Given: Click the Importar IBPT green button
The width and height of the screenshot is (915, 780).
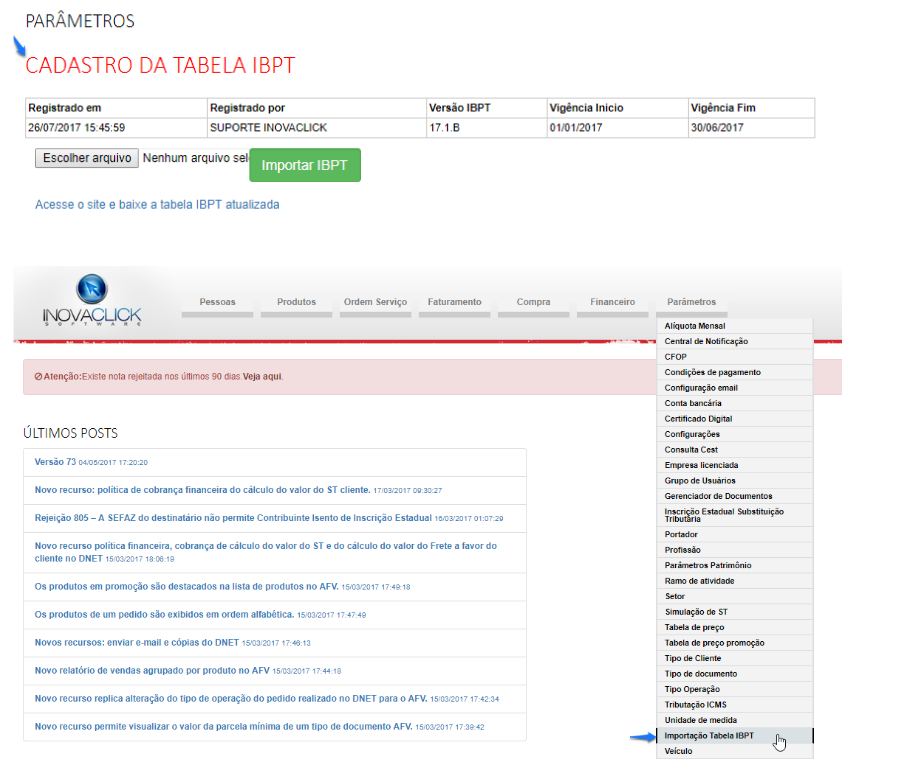Looking at the screenshot, I should pyautogui.click(x=304, y=165).
